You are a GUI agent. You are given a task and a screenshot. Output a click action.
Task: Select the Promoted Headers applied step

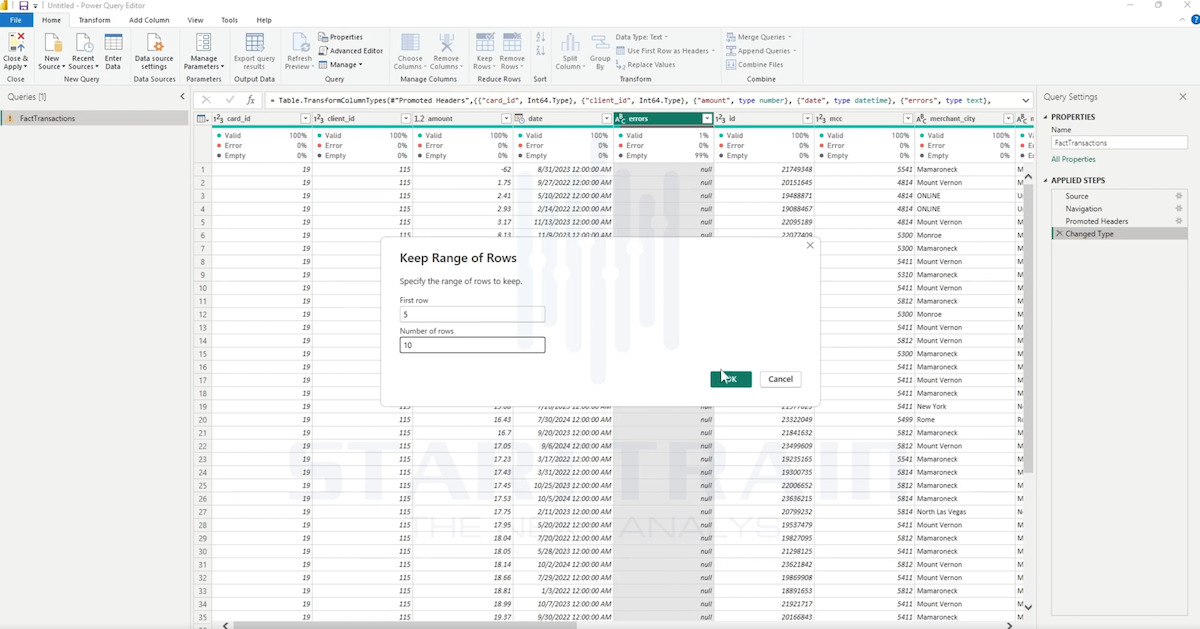click(x=1096, y=221)
